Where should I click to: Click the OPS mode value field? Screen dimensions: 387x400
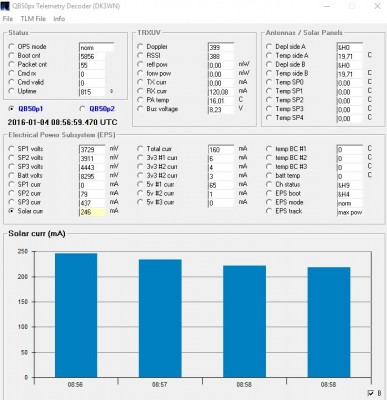96,47
